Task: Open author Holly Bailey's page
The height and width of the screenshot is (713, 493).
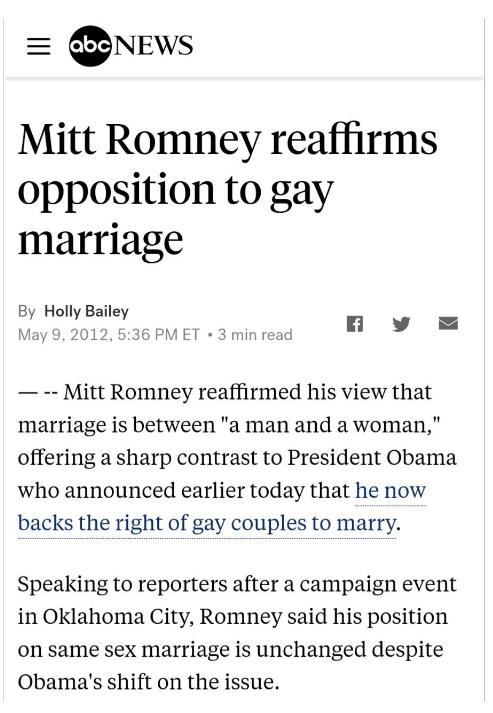Action: 86,311
